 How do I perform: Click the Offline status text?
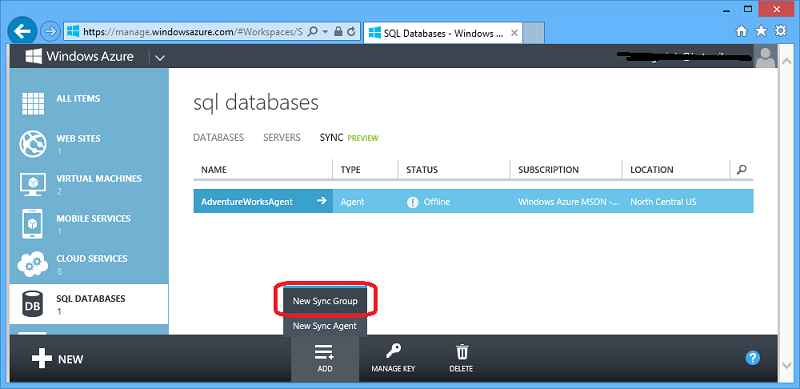[x=437, y=202]
